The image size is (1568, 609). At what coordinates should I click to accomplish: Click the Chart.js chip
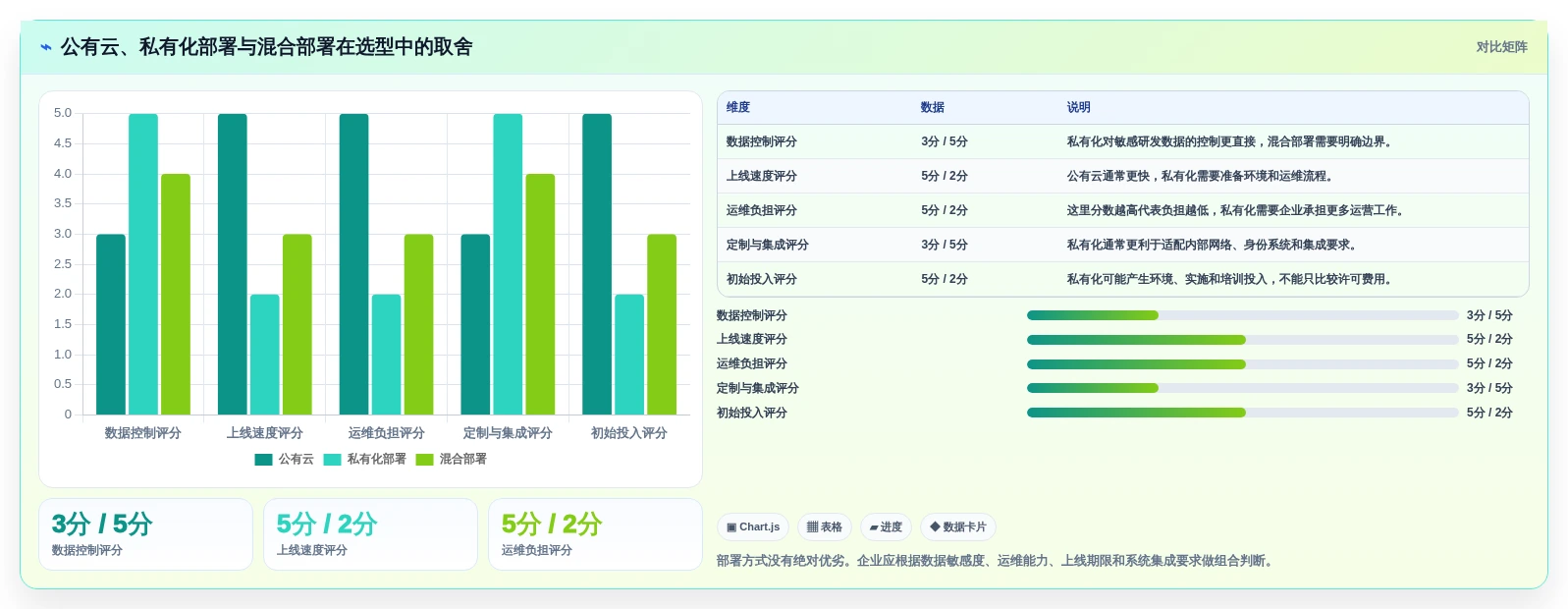pyautogui.click(x=753, y=527)
